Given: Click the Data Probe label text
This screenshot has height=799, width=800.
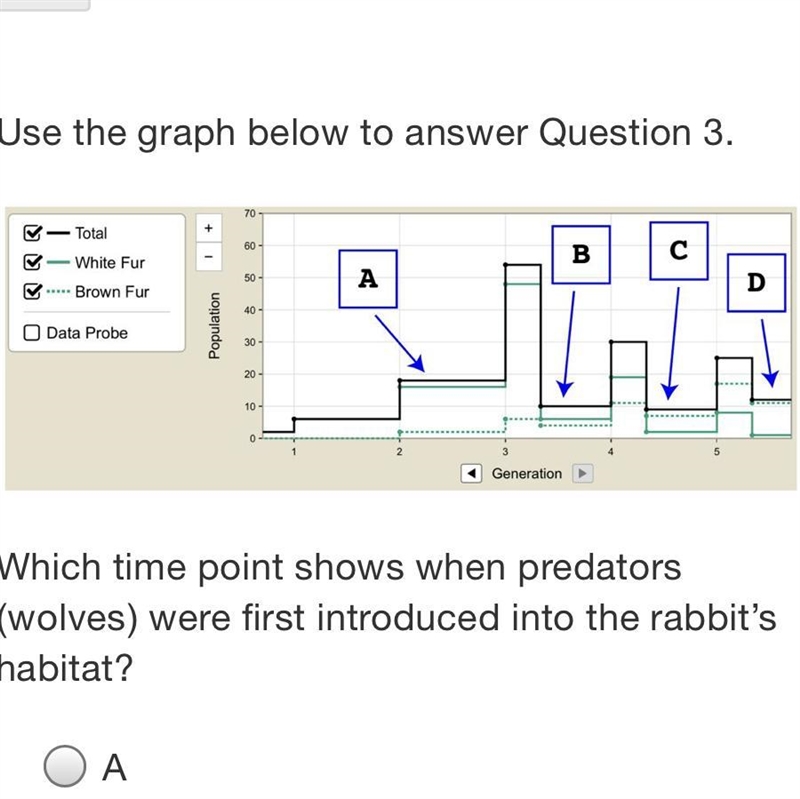Looking at the screenshot, I should (87, 333).
